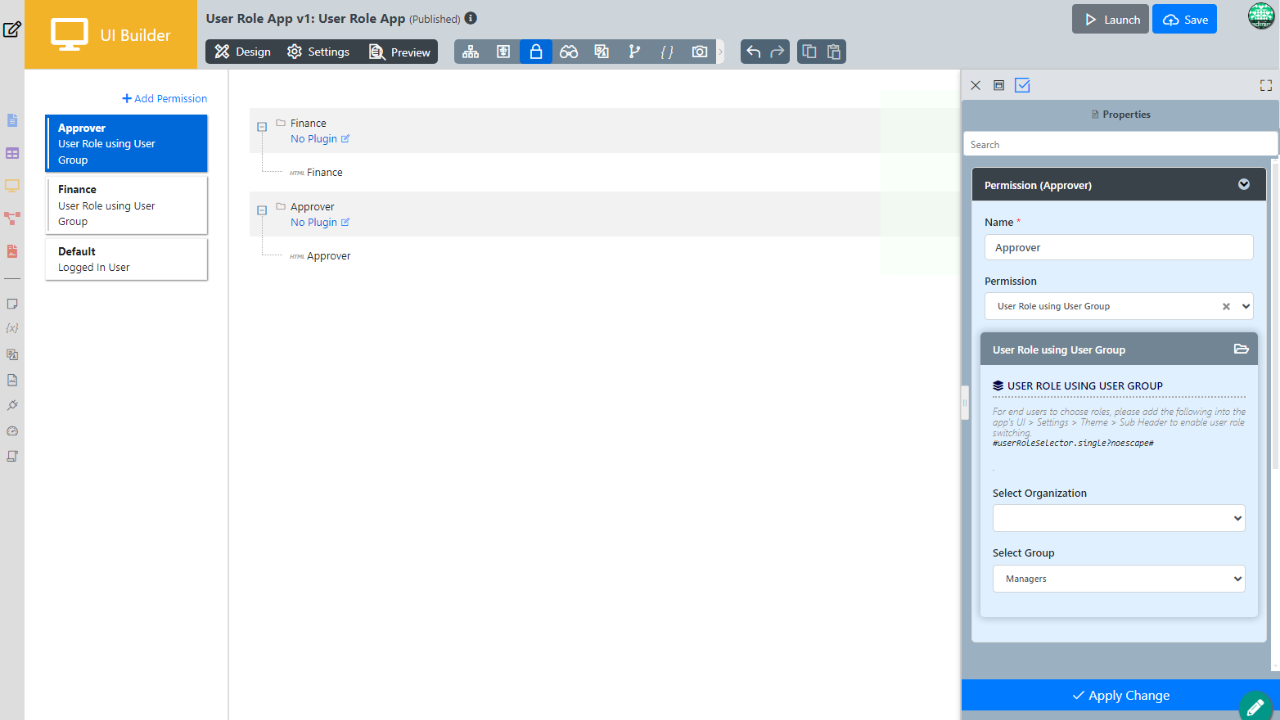The image size is (1280, 720).
Task: Click the undo arrow icon
Action: [753, 52]
